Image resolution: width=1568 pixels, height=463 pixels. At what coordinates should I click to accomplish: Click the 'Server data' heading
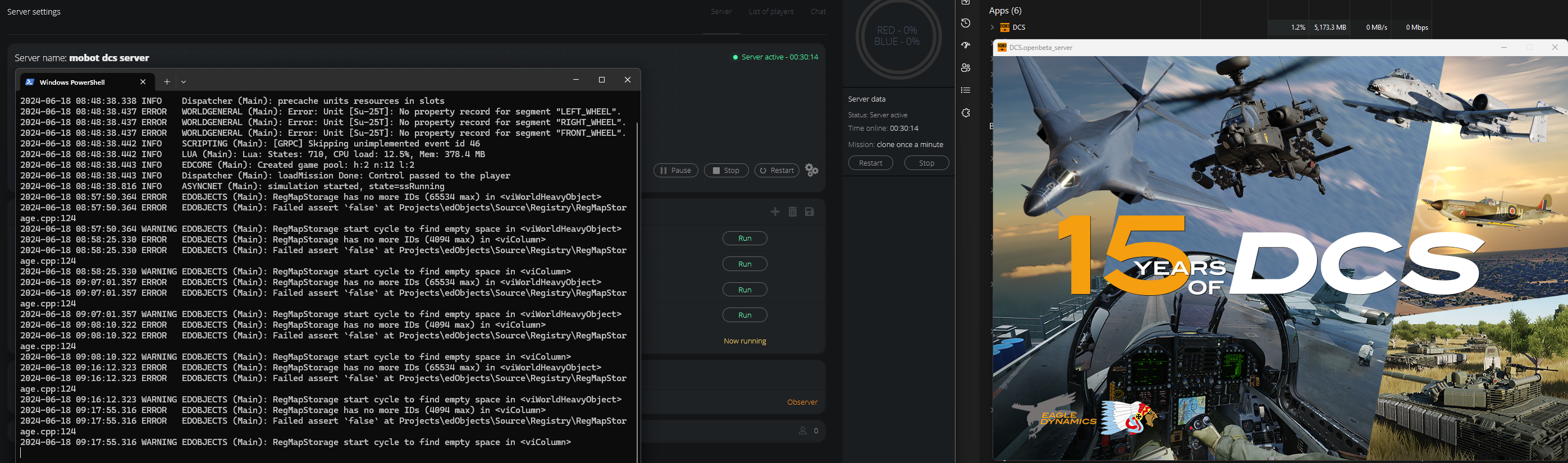click(x=867, y=99)
